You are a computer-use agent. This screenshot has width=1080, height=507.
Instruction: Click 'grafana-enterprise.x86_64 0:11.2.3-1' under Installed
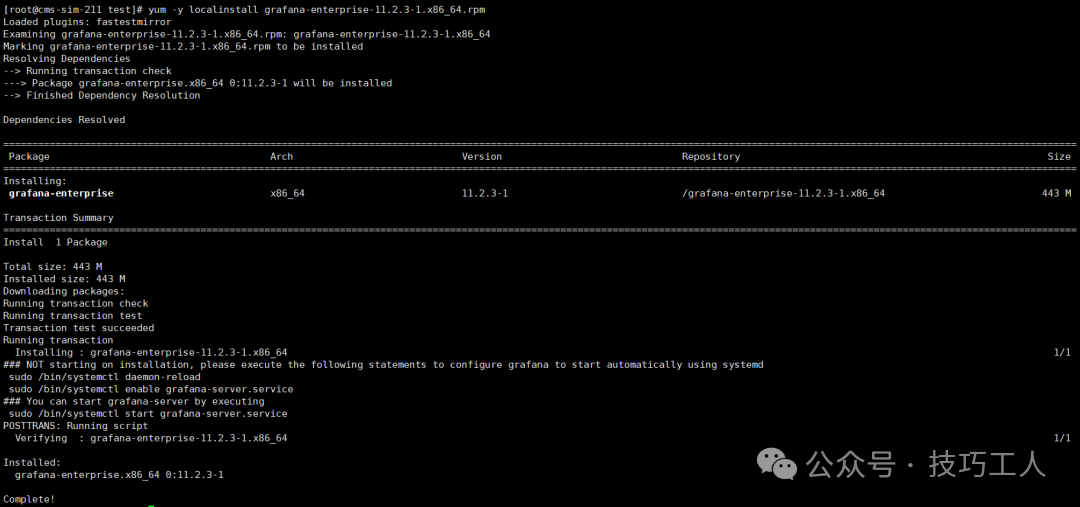(119, 475)
